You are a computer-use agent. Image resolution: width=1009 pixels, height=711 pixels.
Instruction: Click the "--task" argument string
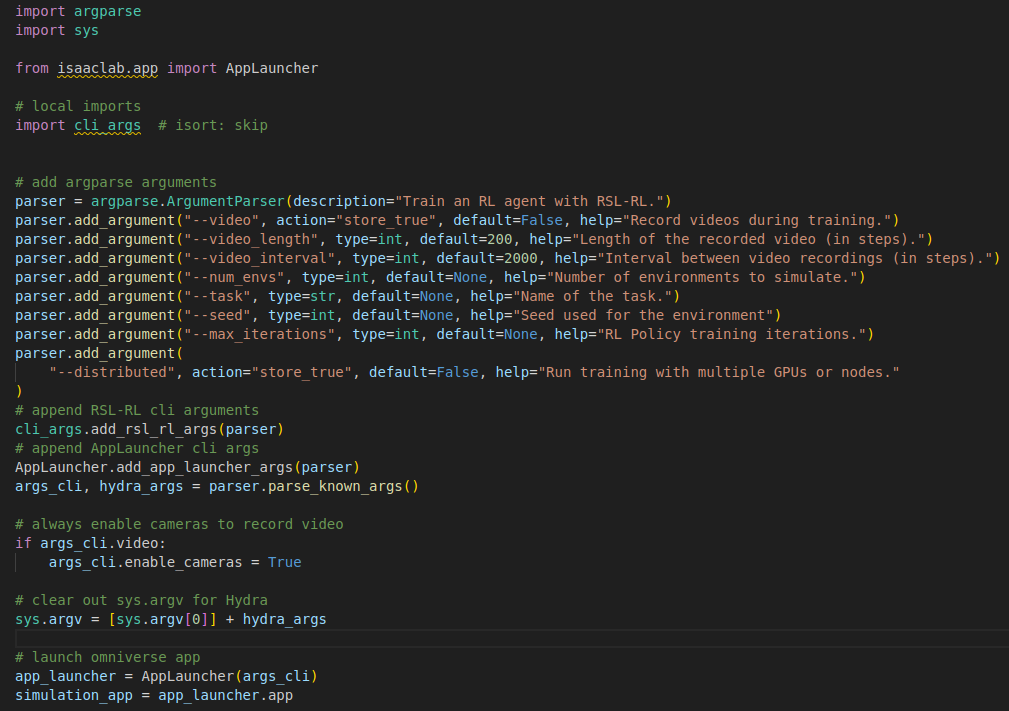pos(217,296)
